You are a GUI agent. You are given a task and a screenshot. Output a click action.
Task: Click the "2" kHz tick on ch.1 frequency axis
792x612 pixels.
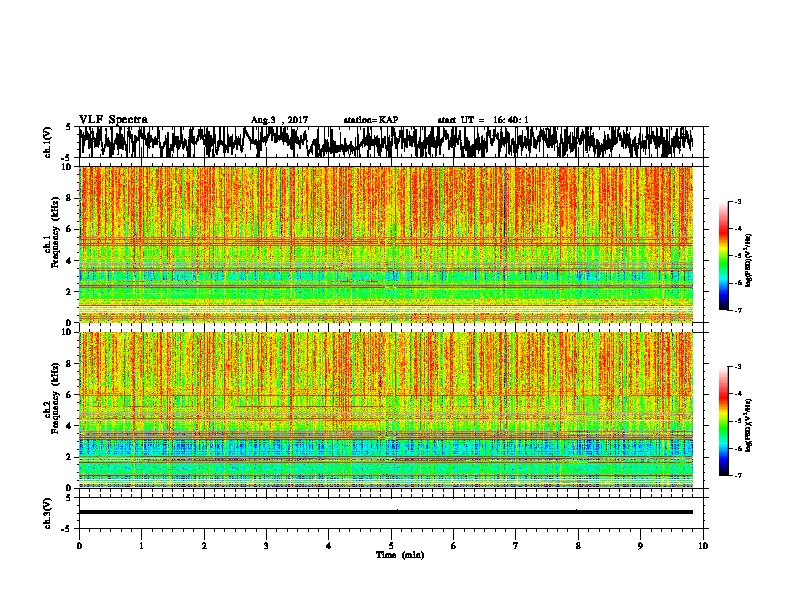point(69,292)
